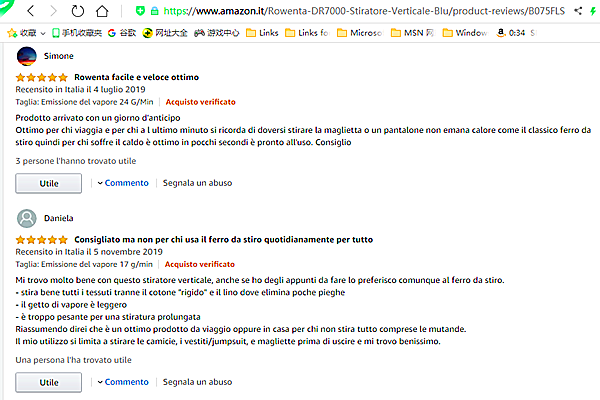Click the browser forward arrow

click(53, 11)
